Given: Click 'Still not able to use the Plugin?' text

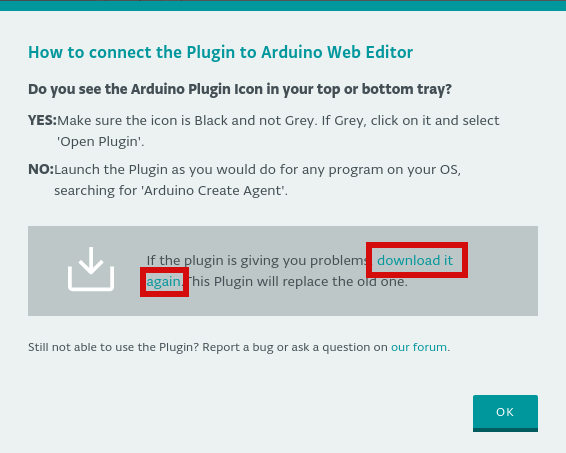Looking at the screenshot, I should (114, 347).
